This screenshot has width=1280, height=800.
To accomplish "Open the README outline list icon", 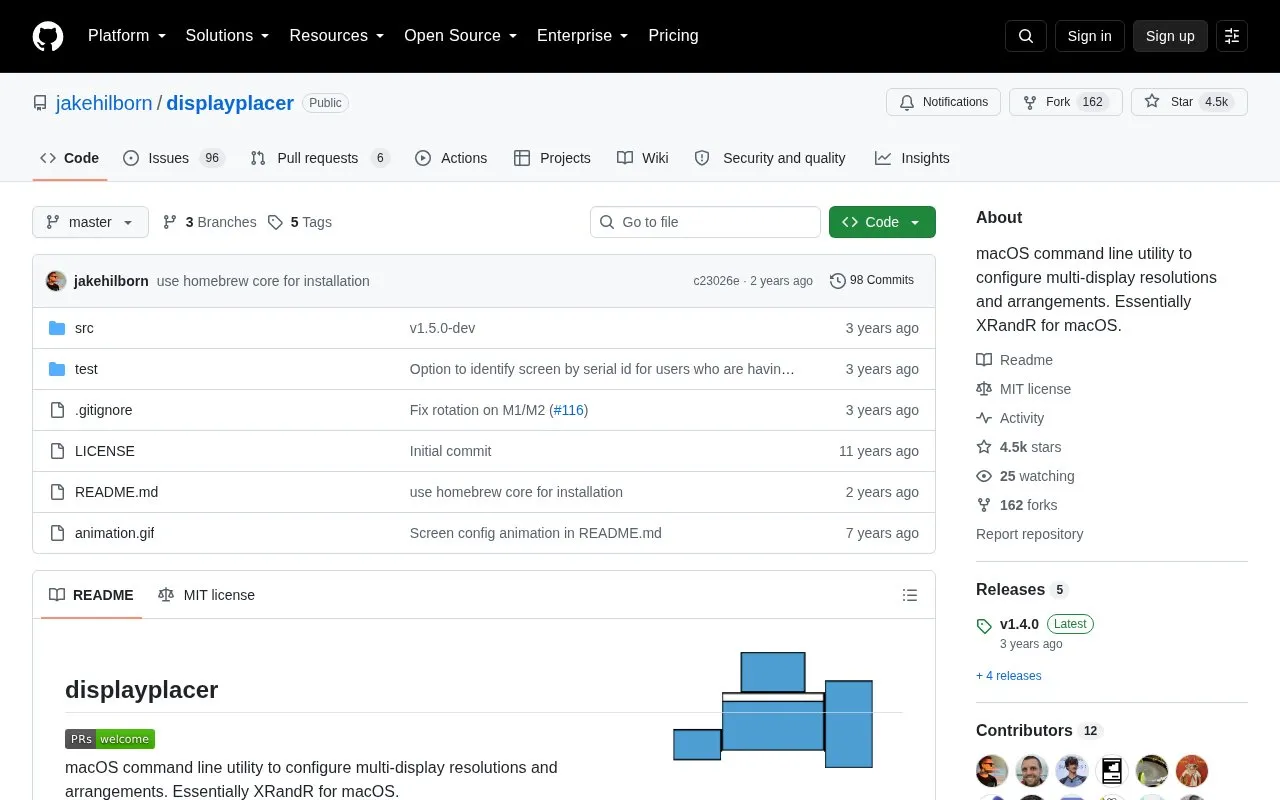I will pos(910,595).
